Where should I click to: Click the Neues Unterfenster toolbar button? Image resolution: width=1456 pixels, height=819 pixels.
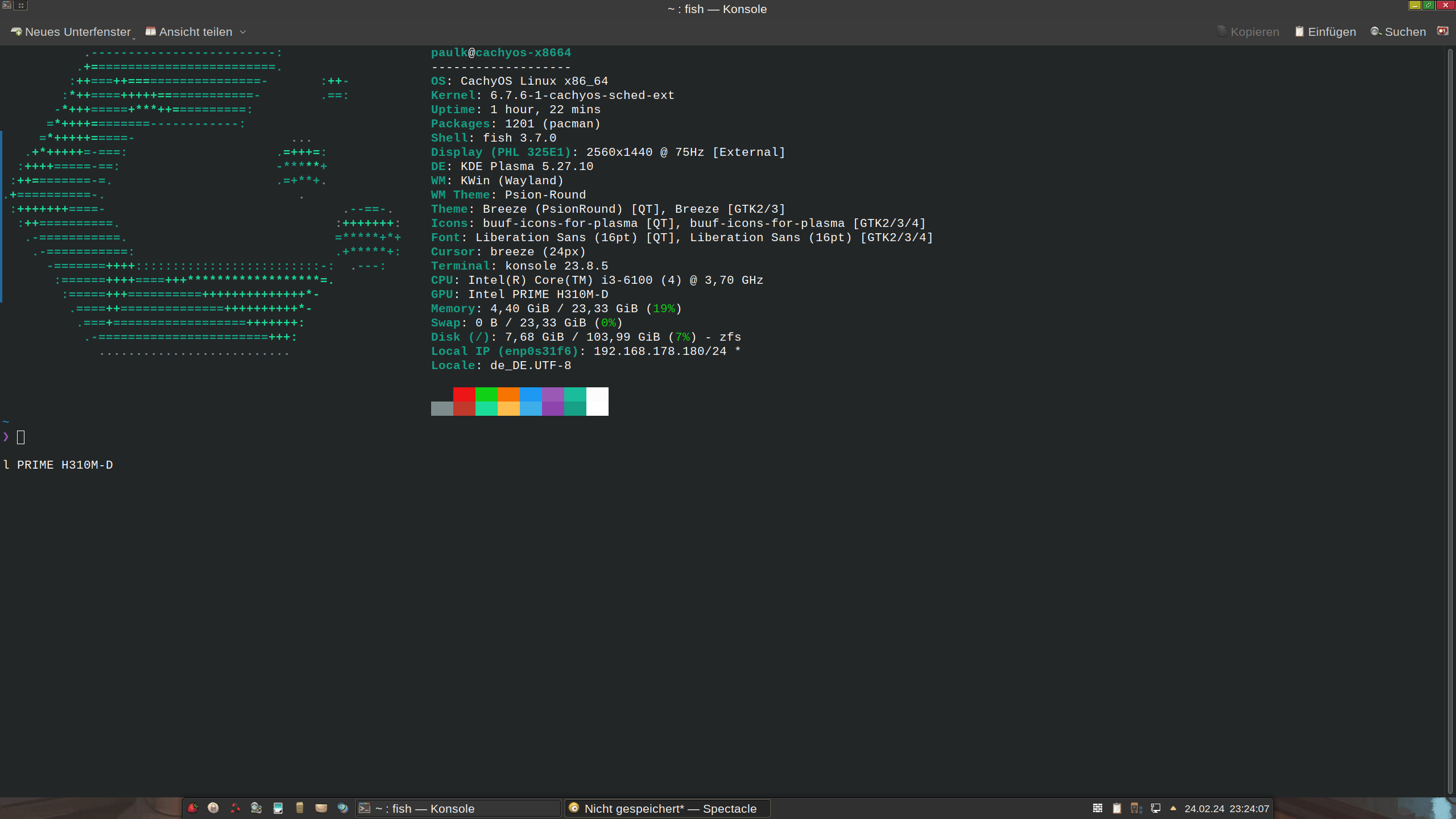[x=71, y=32]
